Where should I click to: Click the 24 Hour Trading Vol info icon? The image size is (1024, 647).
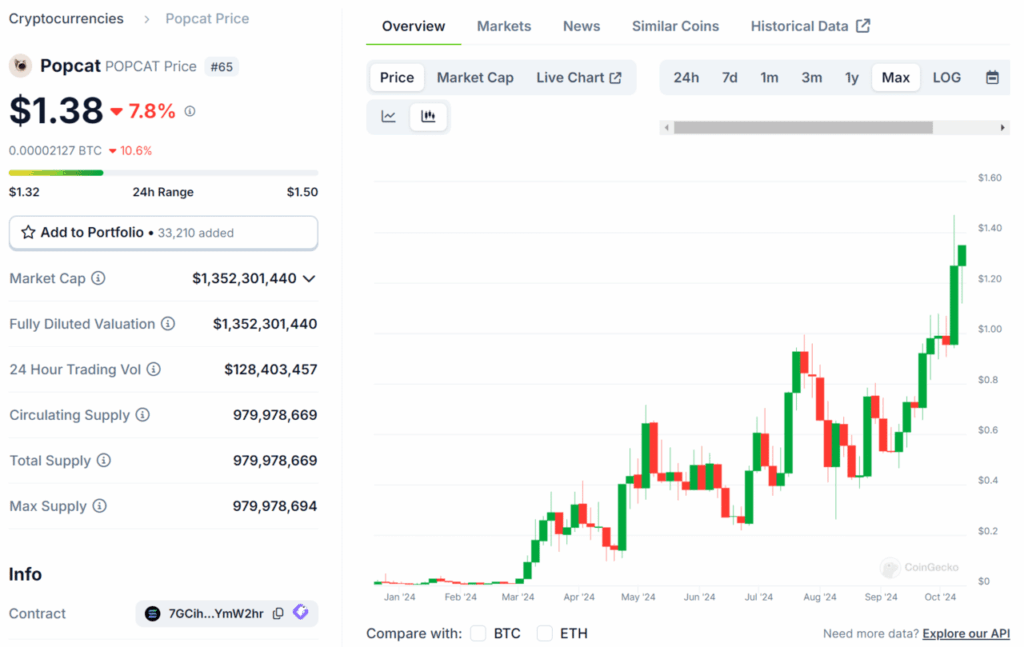(152, 370)
